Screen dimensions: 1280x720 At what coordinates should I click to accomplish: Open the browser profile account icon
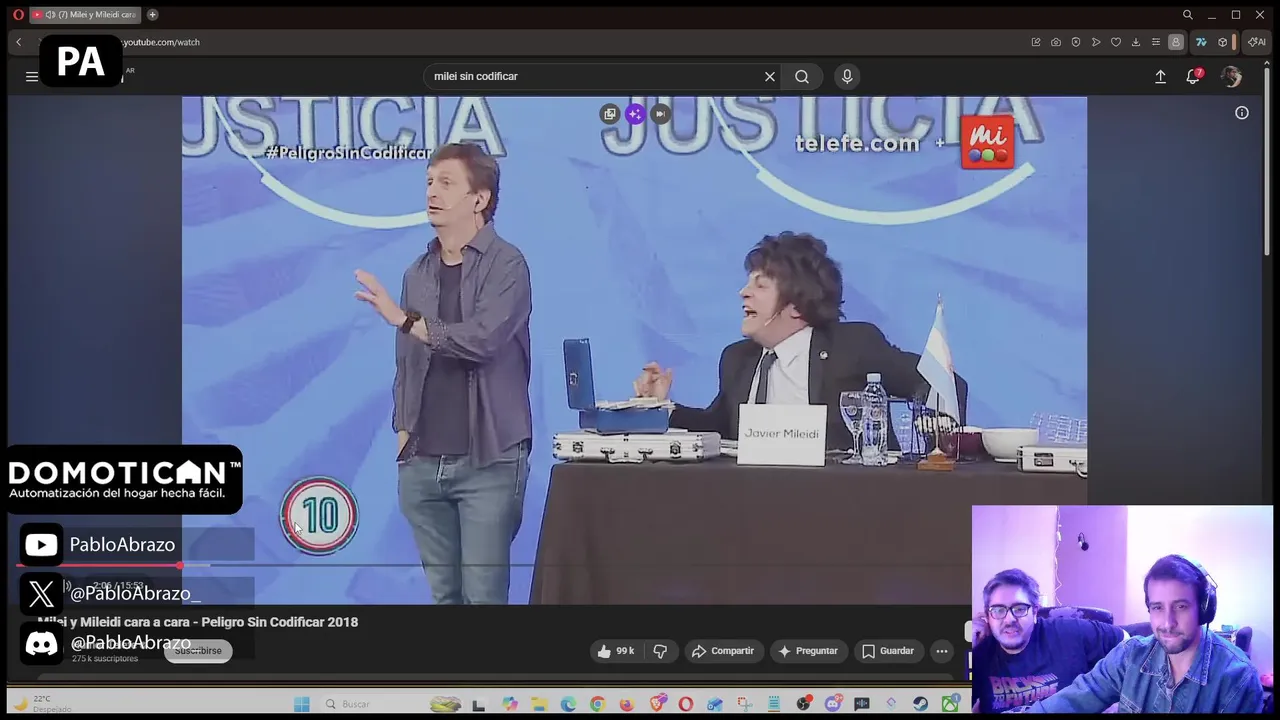pos(1176,42)
